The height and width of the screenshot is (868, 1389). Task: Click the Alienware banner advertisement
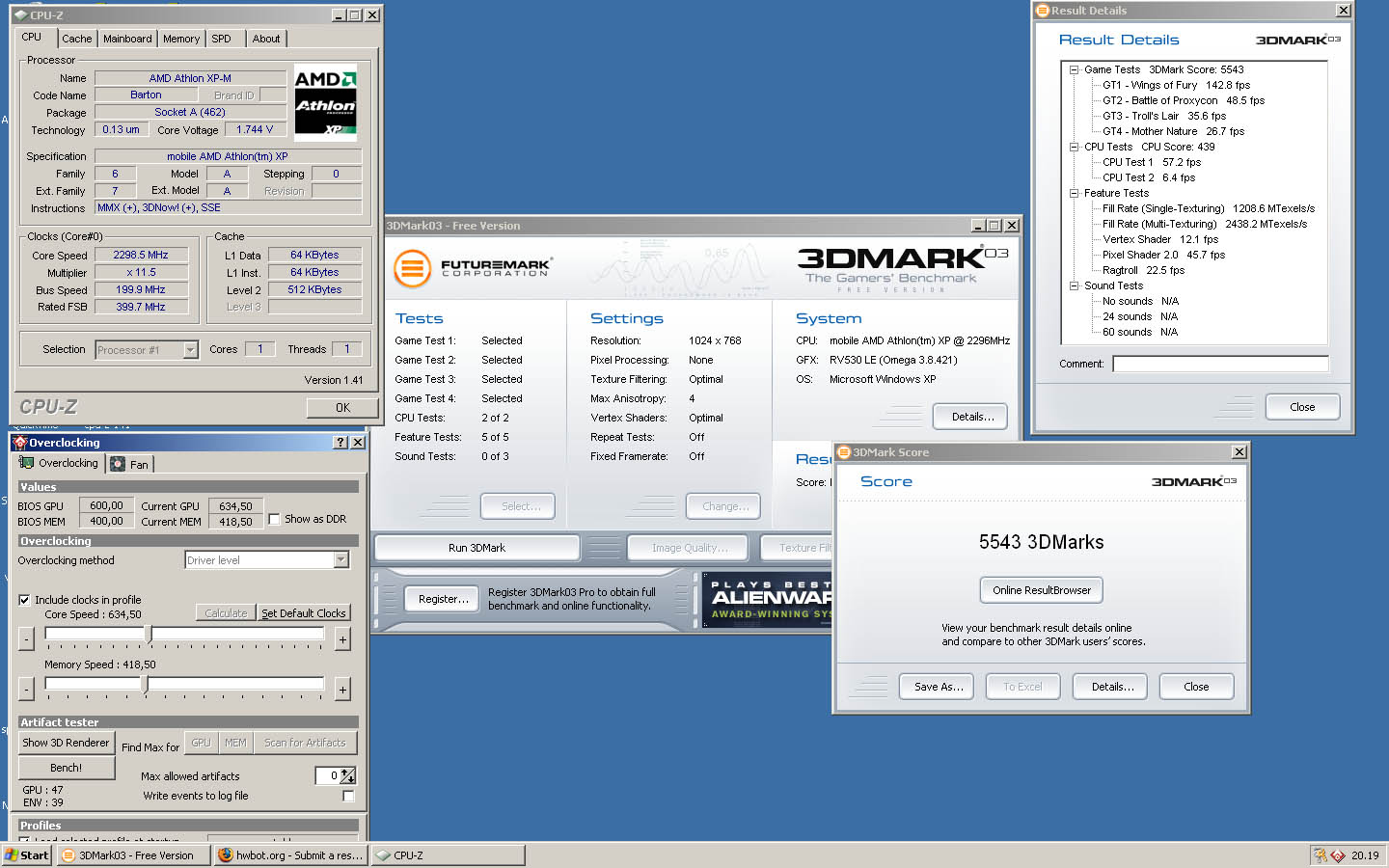click(x=768, y=599)
